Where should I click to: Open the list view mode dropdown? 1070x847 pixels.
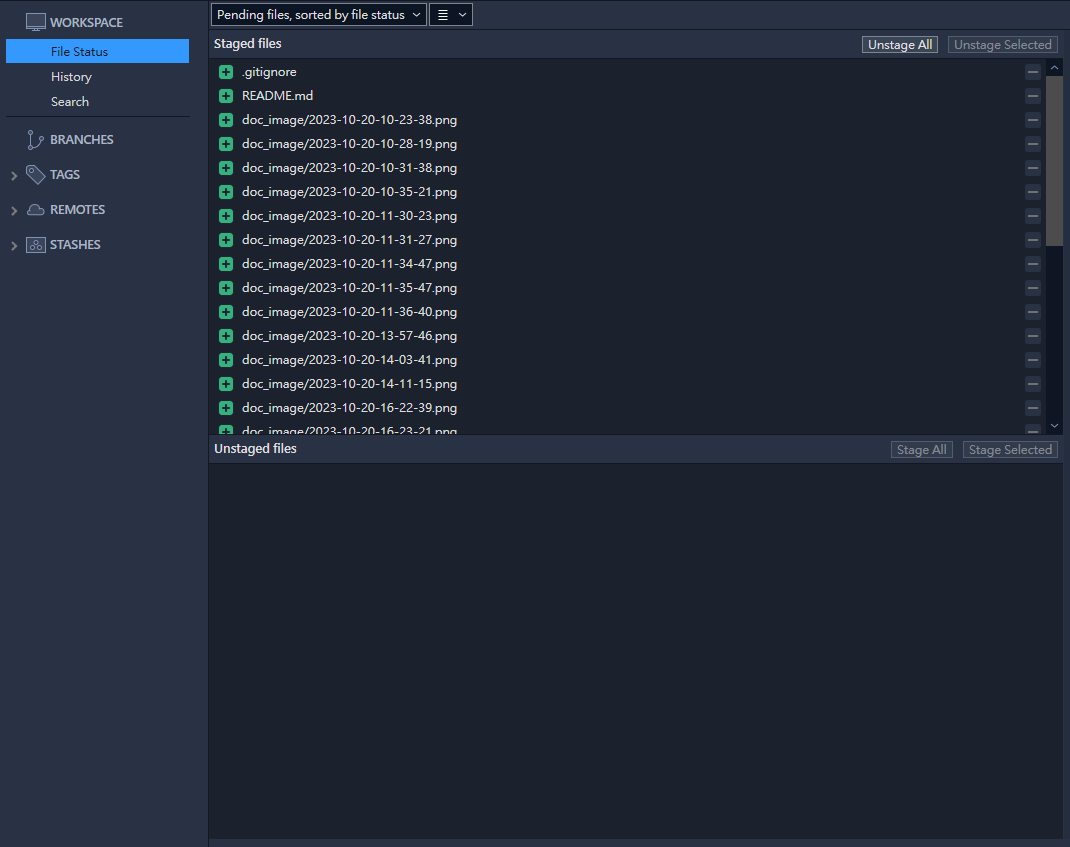coord(451,15)
